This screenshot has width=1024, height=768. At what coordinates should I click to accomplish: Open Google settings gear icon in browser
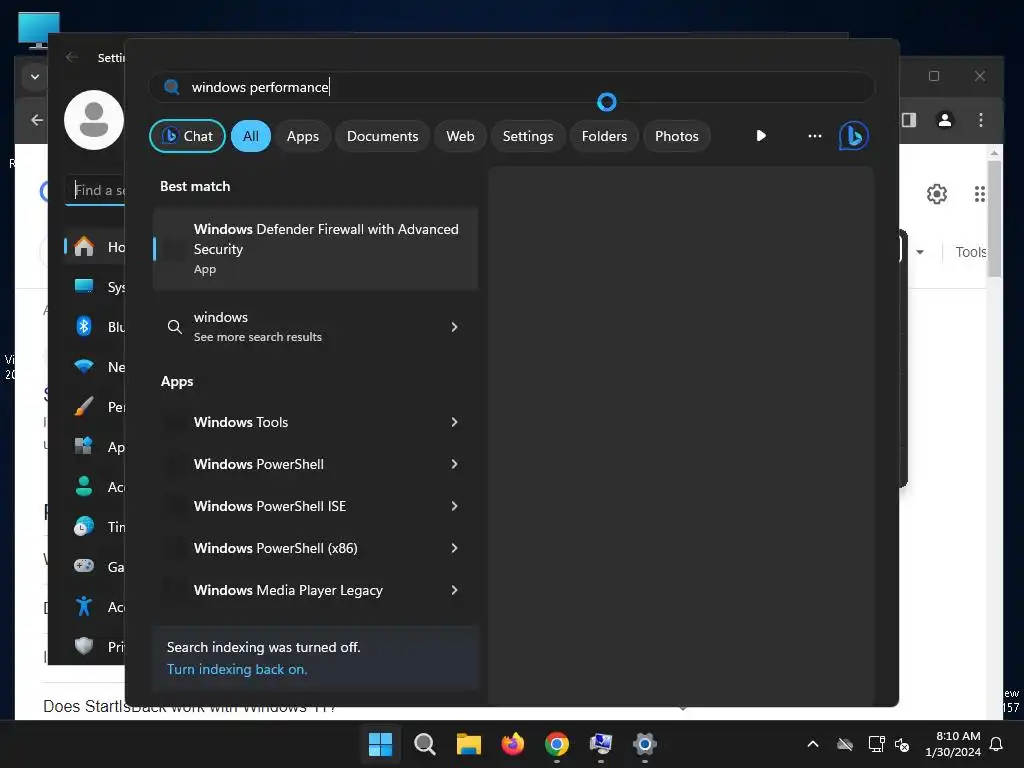936,194
